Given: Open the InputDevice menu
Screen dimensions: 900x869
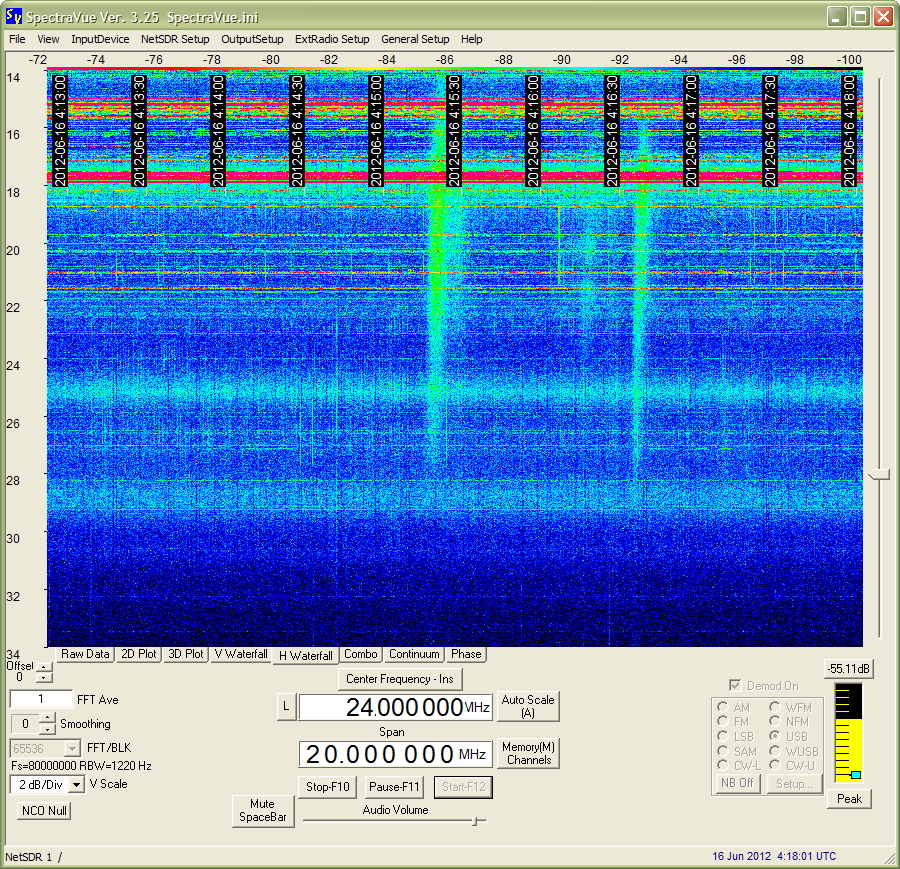Looking at the screenshot, I should click(100, 39).
